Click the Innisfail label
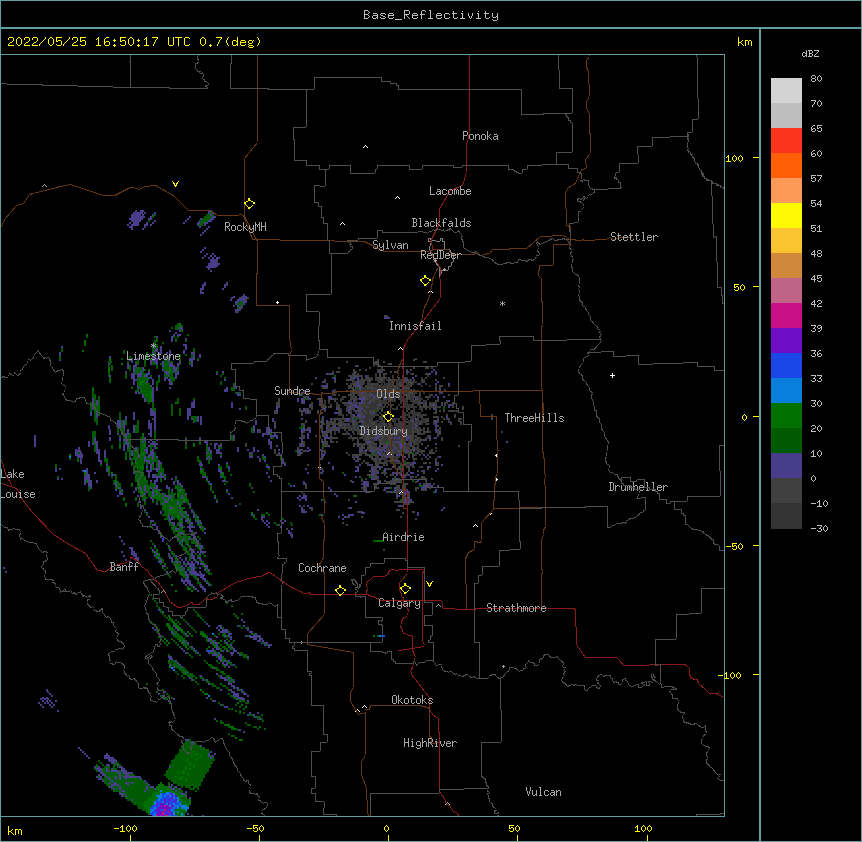The height and width of the screenshot is (842, 862). (x=415, y=326)
